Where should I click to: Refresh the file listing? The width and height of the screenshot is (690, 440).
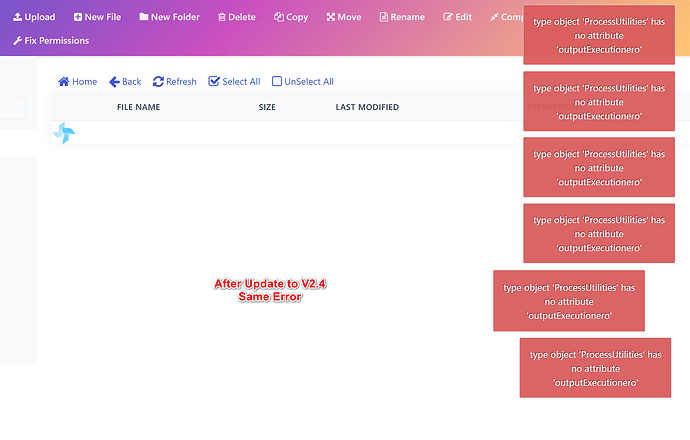coord(175,81)
